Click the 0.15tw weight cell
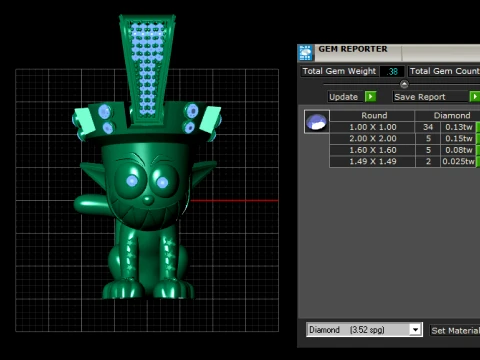This screenshot has width=480, height=360. [x=458, y=138]
